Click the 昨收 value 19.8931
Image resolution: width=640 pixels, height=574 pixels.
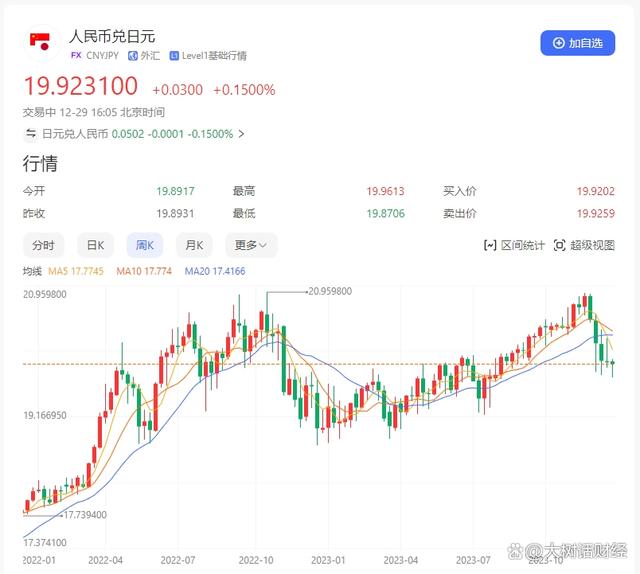pyautogui.click(x=176, y=213)
